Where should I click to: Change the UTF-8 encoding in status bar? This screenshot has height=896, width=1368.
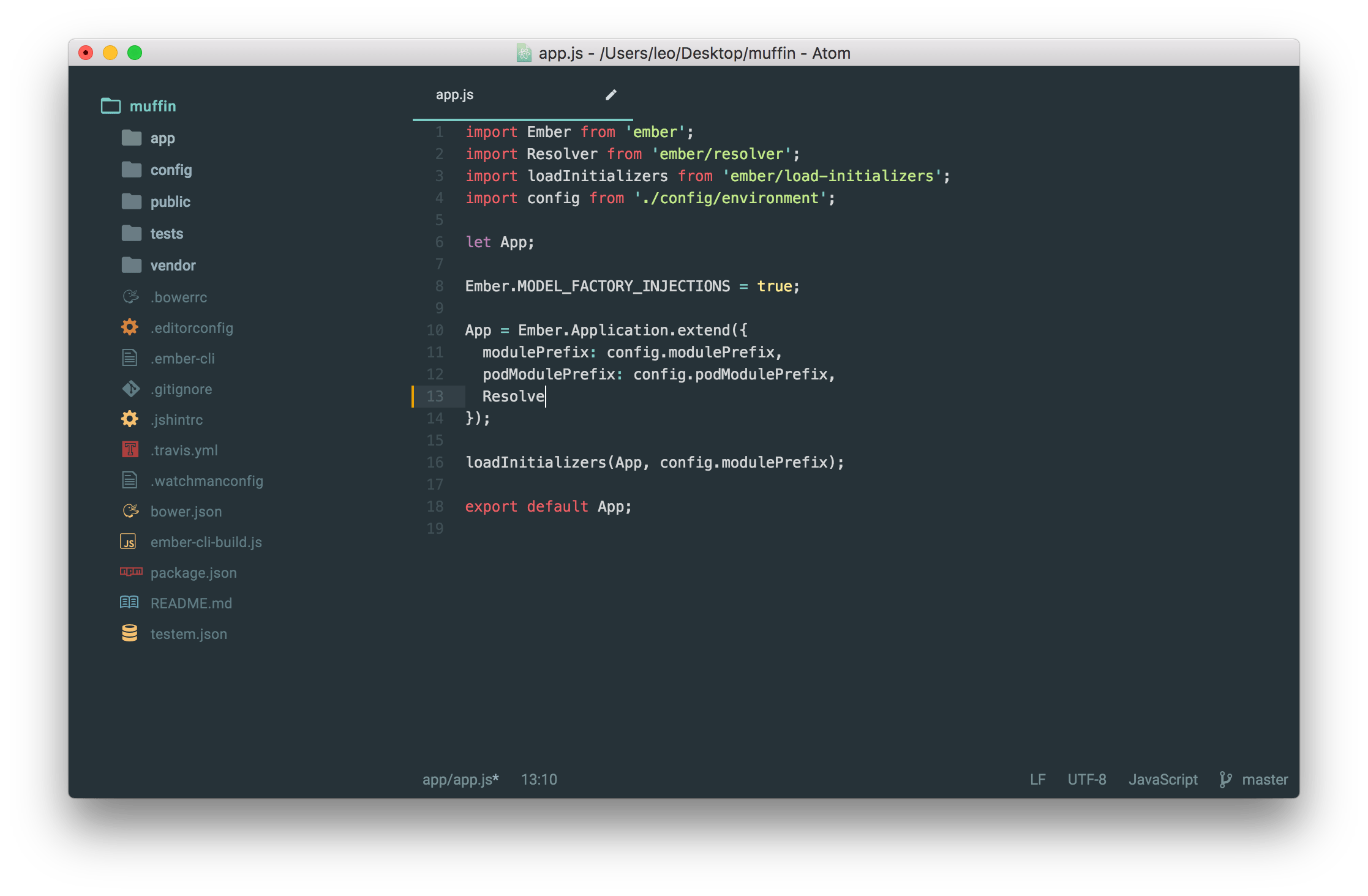pyautogui.click(x=1086, y=779)
